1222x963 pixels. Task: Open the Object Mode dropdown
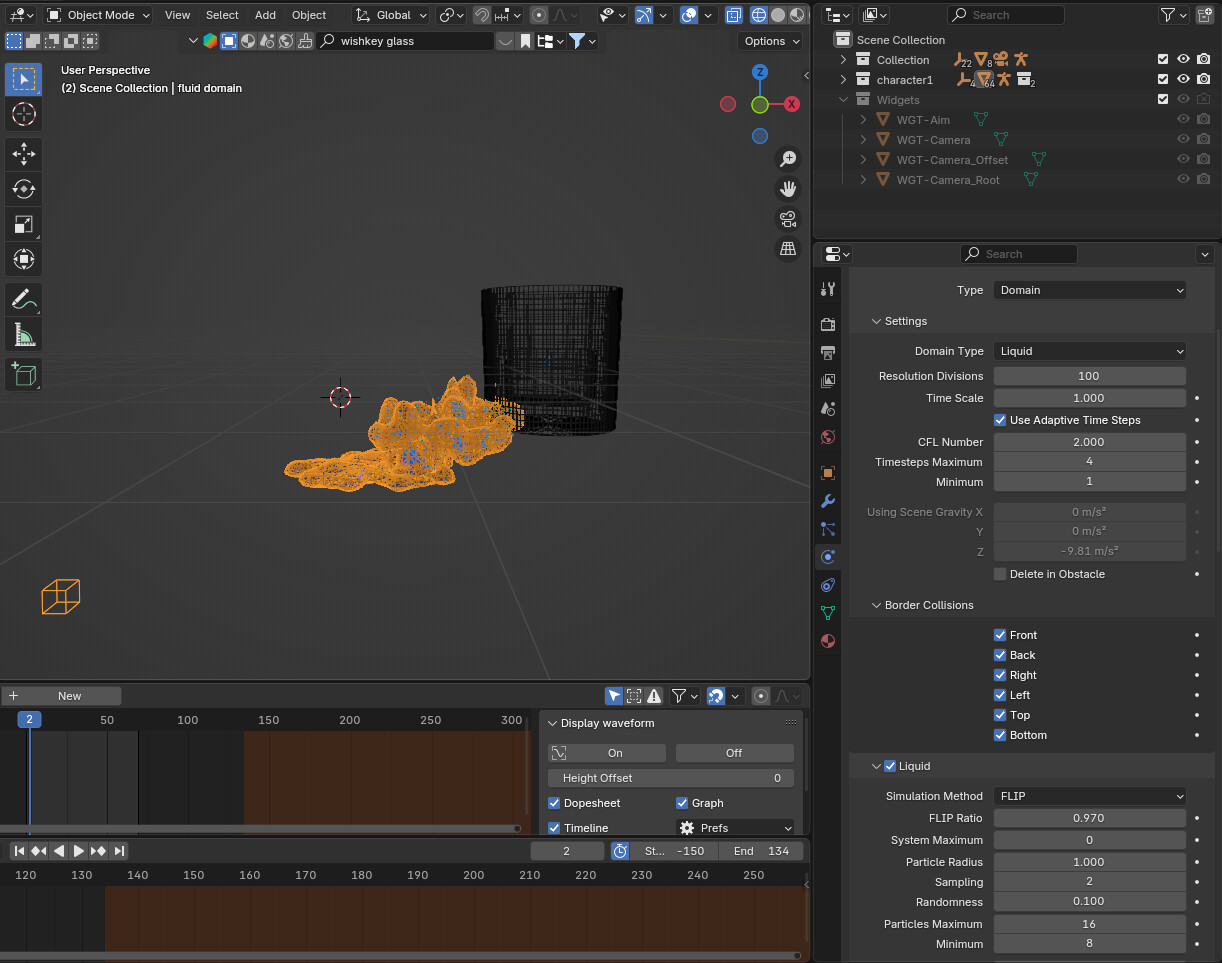[x=98, y=15]
